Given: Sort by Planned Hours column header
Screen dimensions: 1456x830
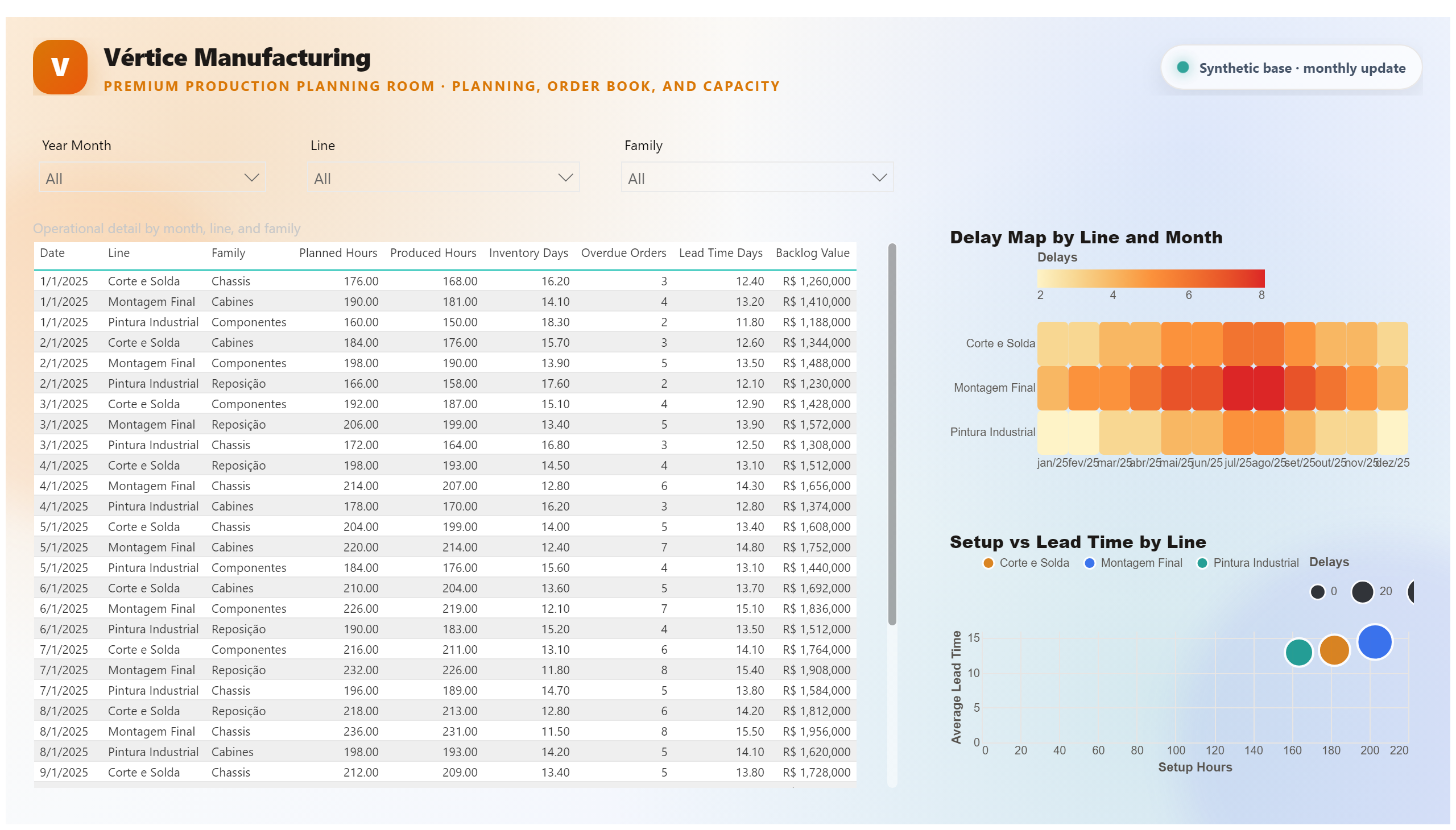Looking at the screenshot, I should [x=338, y=252].
